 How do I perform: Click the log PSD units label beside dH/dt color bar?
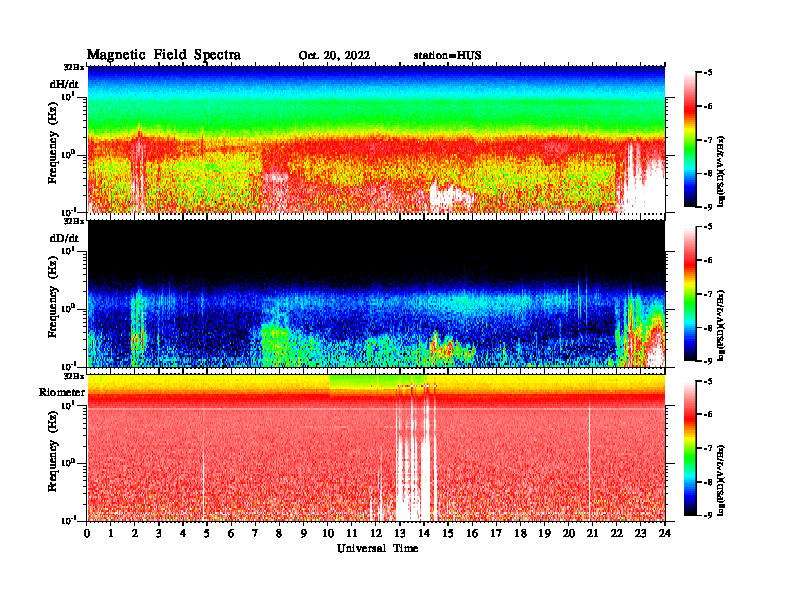[722, 171]
